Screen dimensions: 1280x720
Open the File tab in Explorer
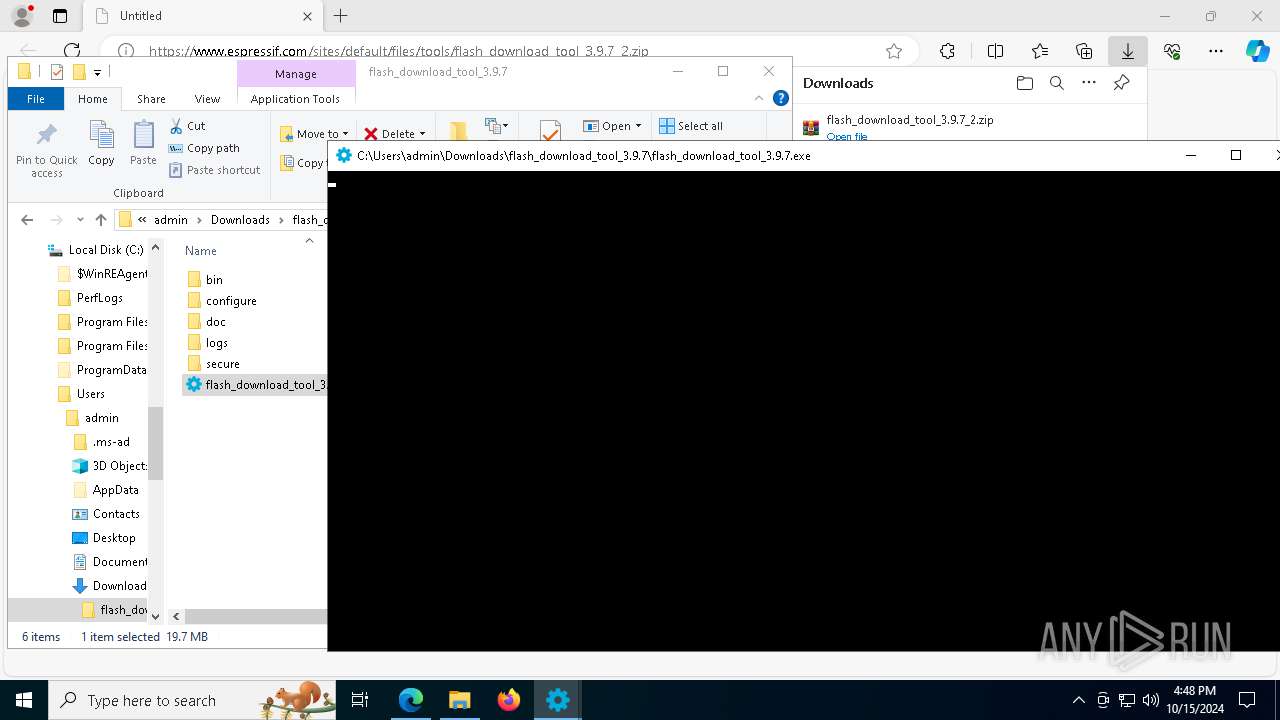click(x=36, y=99)
